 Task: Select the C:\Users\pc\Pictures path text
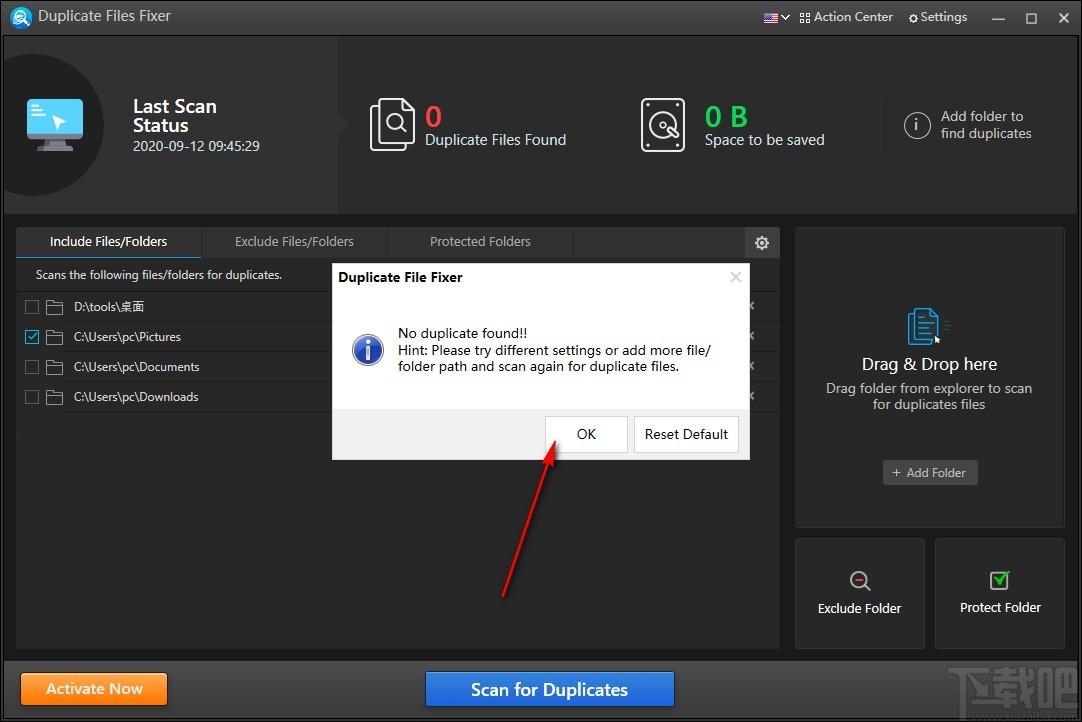click(x=127, y=337)
